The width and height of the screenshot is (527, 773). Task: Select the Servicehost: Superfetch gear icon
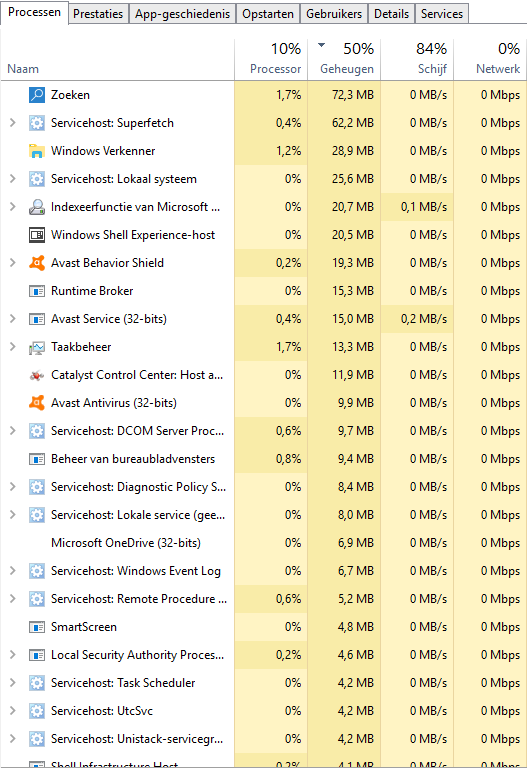pyautogui.click(x=37, y=123)
